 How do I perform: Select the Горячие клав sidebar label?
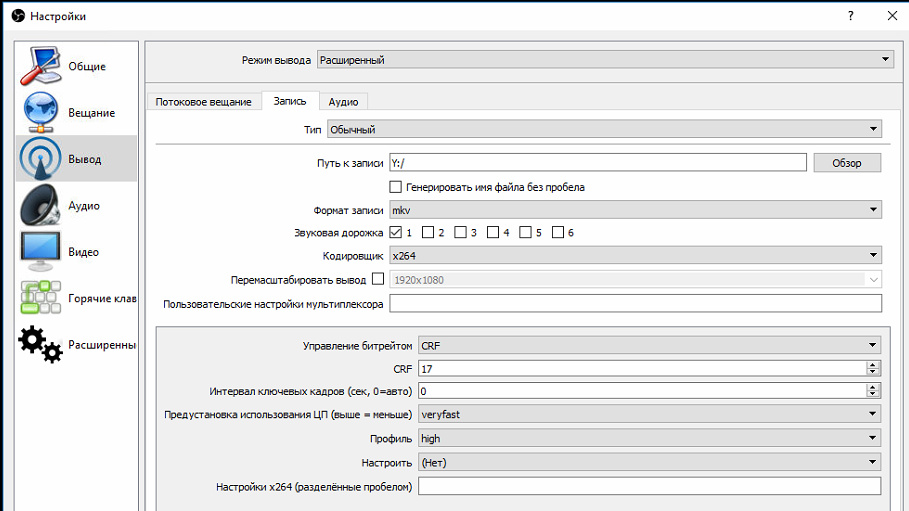(x=102, y=298)
